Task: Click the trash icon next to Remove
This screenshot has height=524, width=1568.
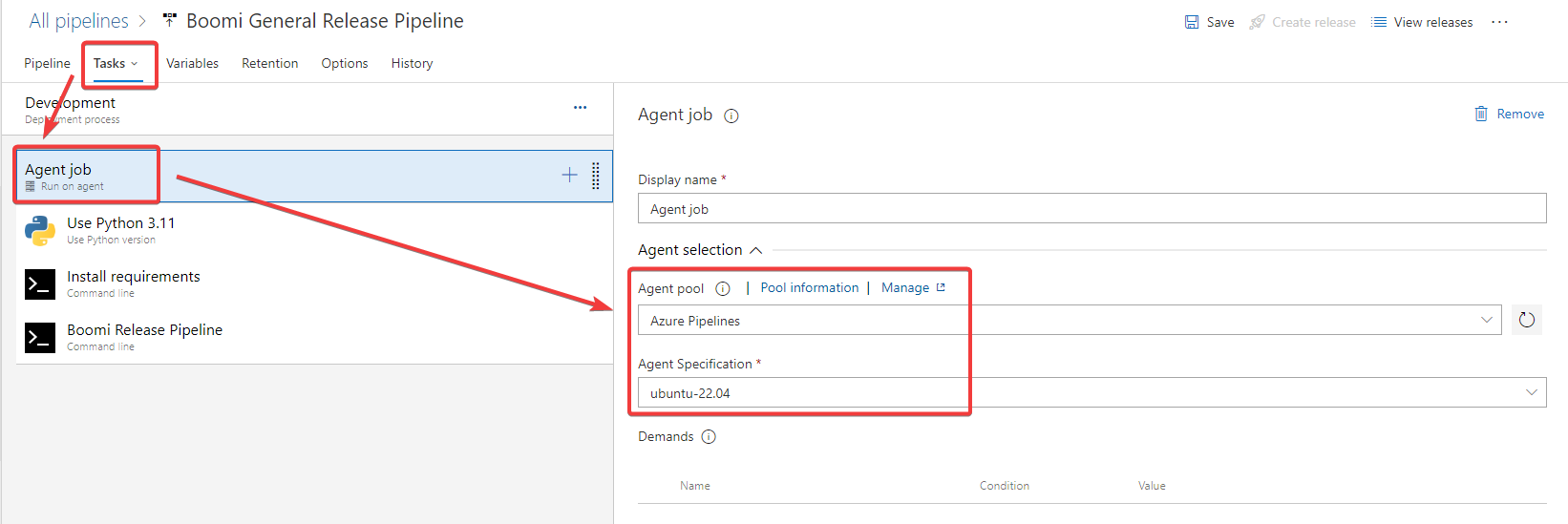Action: pyautogui.click(x=1481, y=114)
